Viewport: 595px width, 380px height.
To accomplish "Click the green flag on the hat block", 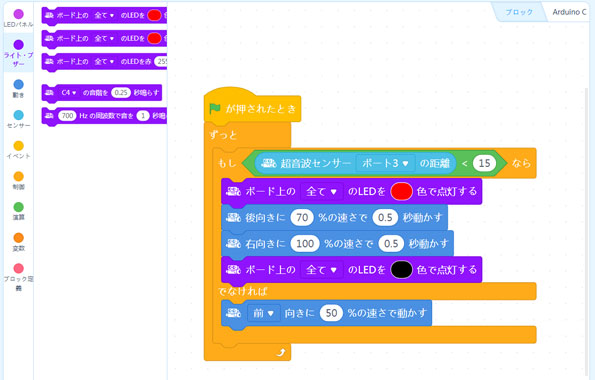I will pos(215,109).
